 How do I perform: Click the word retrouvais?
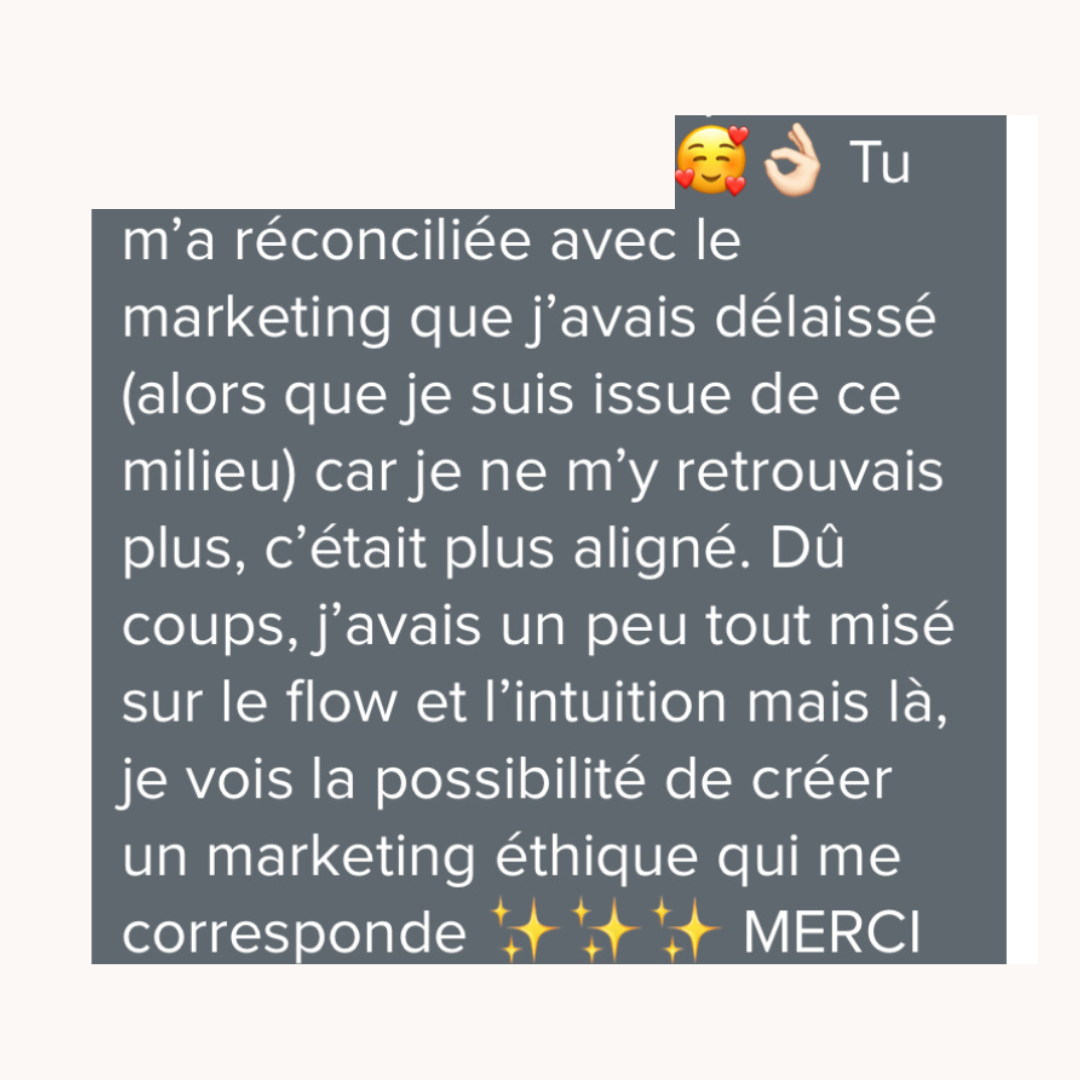(809, 473)
